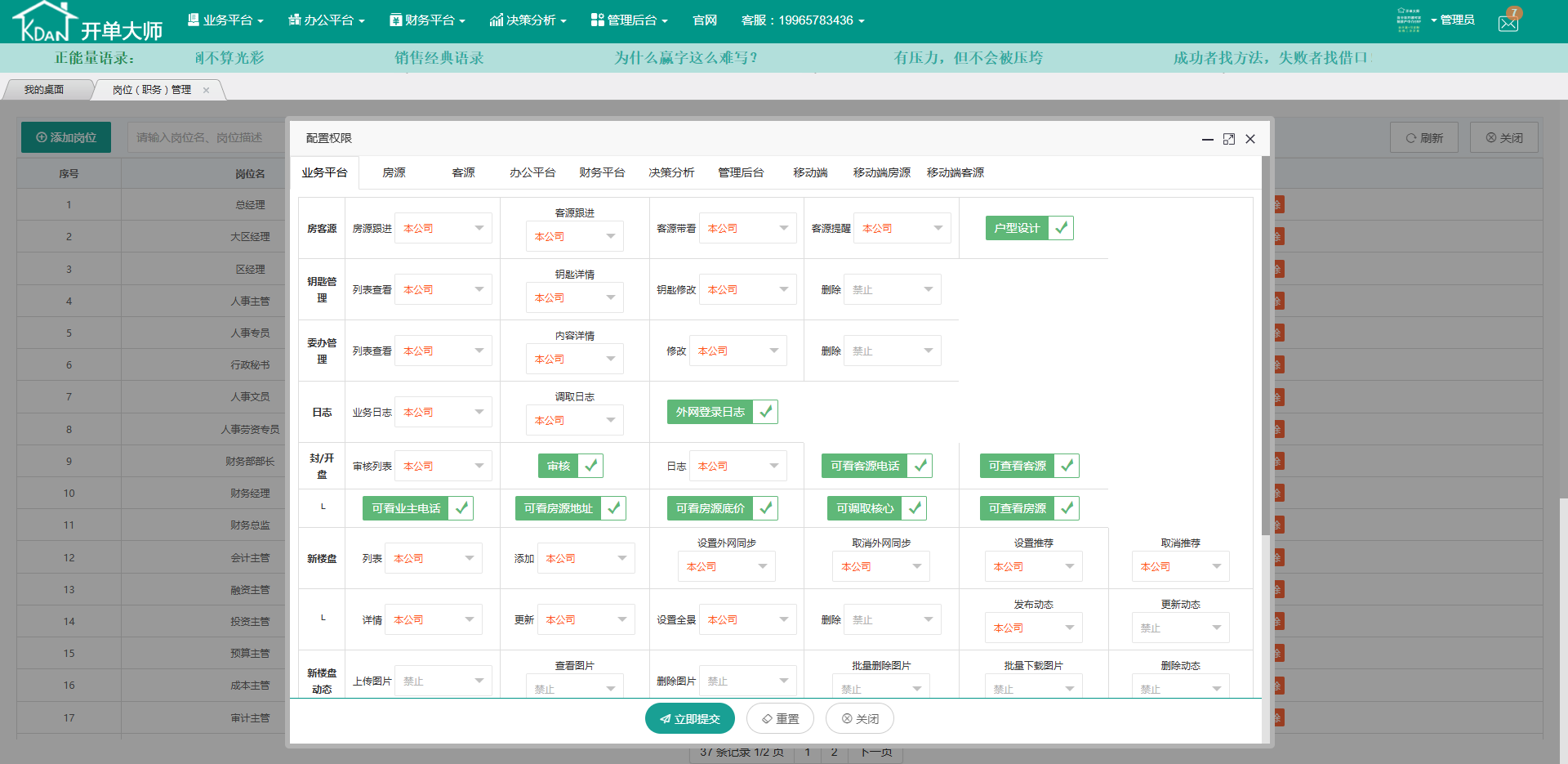
Task: Switch to the 决策分析 permissions tab
Action: (671, 172)
